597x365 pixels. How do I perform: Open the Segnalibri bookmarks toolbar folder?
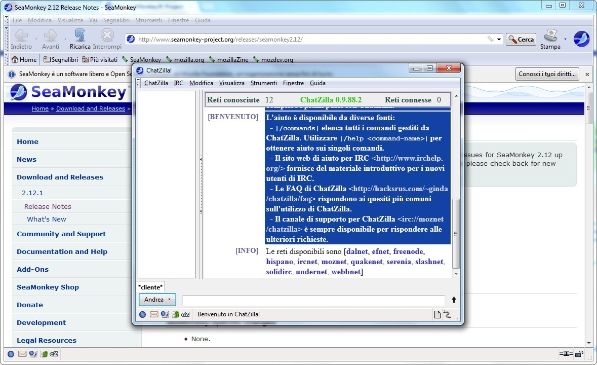click(x=61, y=59)
